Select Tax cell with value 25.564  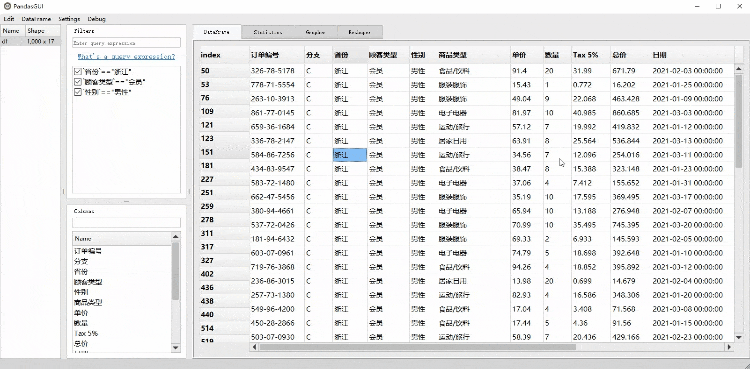point(591,141)
